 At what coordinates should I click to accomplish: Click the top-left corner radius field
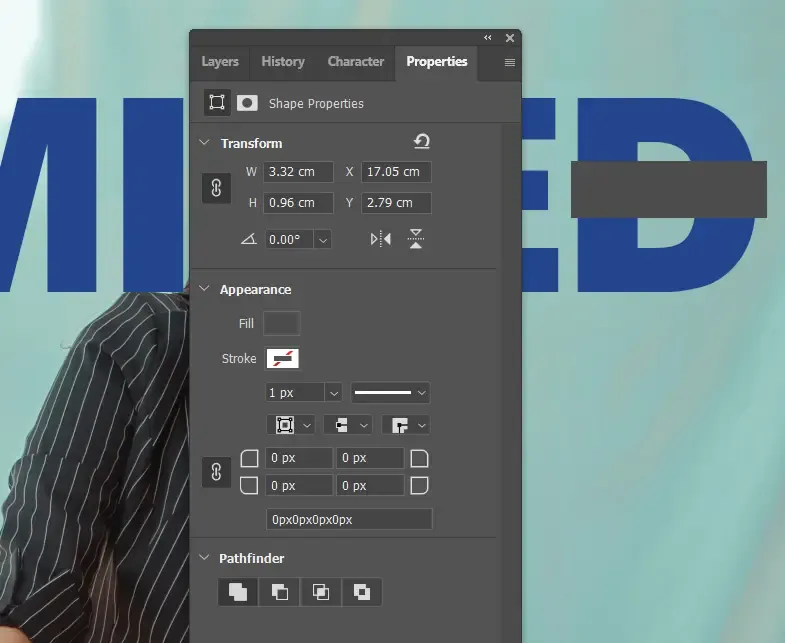click(299, 458)
